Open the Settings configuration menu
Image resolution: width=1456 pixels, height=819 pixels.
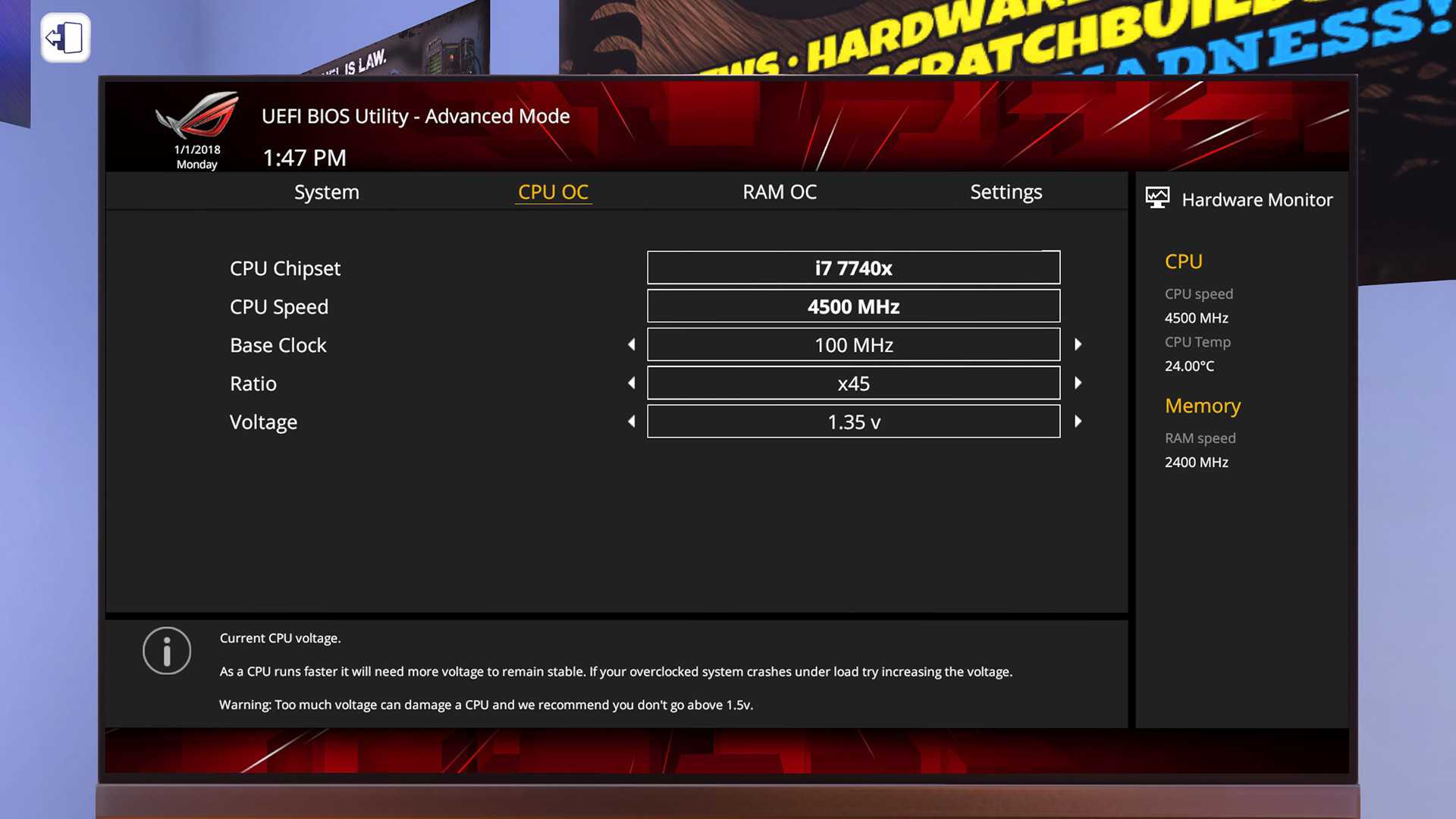1006,191
